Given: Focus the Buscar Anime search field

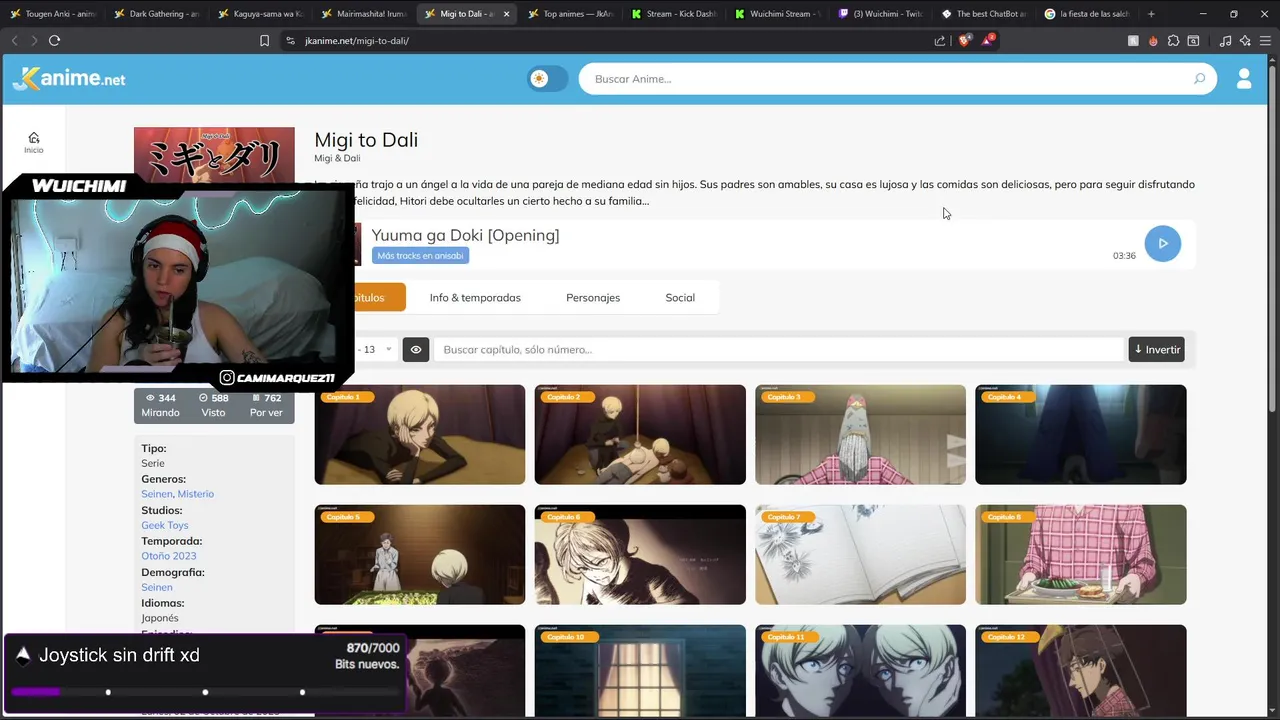Looking at the screenshot, I should 885,79.
